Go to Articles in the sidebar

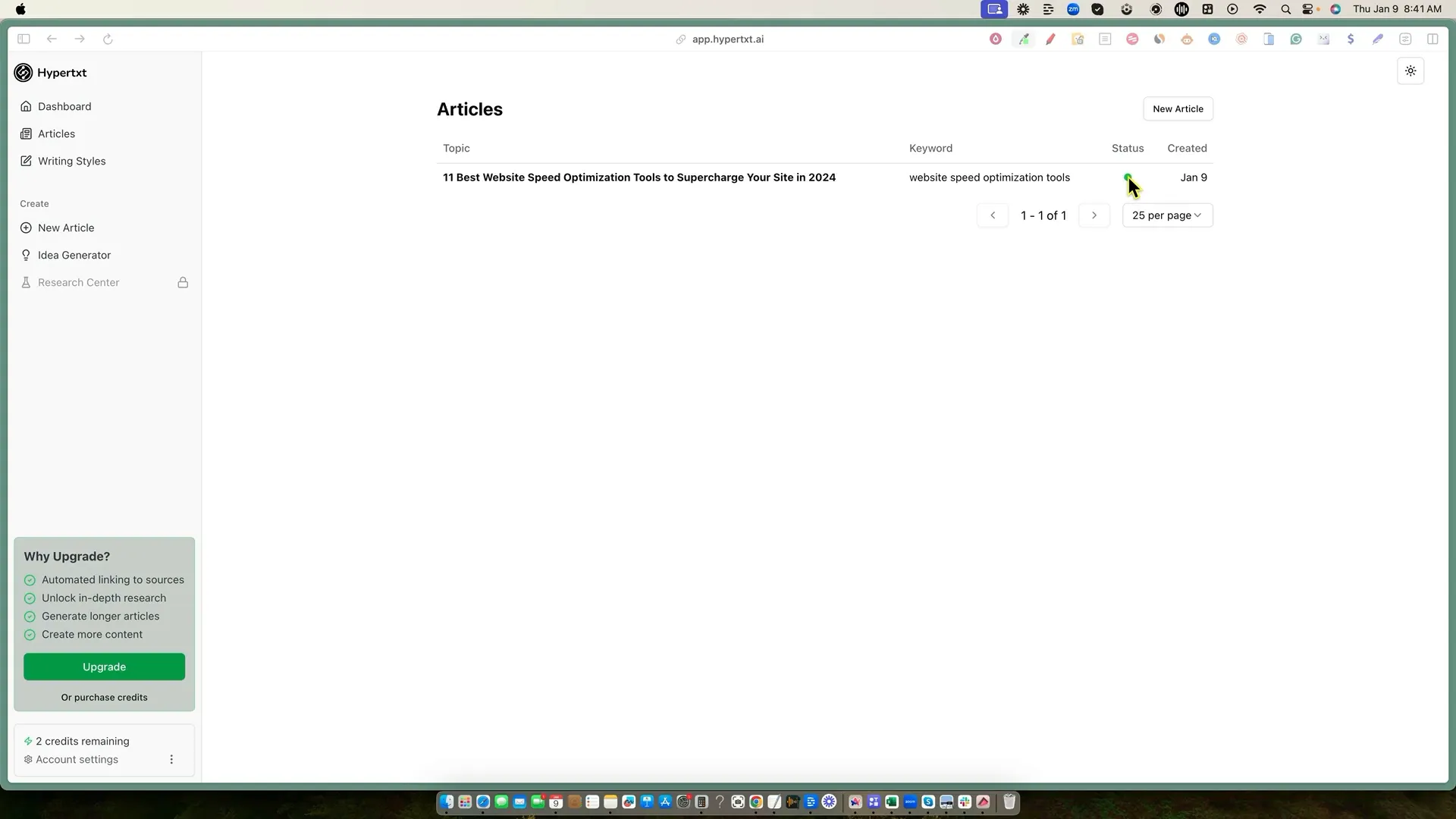56,133
